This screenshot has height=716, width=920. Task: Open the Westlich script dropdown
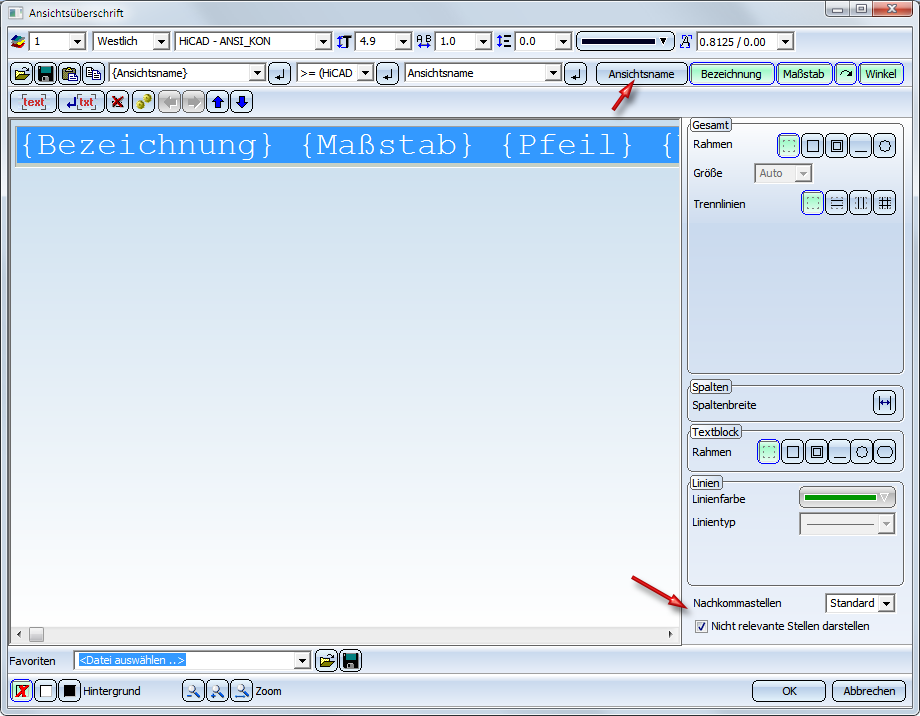coord(161,42)
